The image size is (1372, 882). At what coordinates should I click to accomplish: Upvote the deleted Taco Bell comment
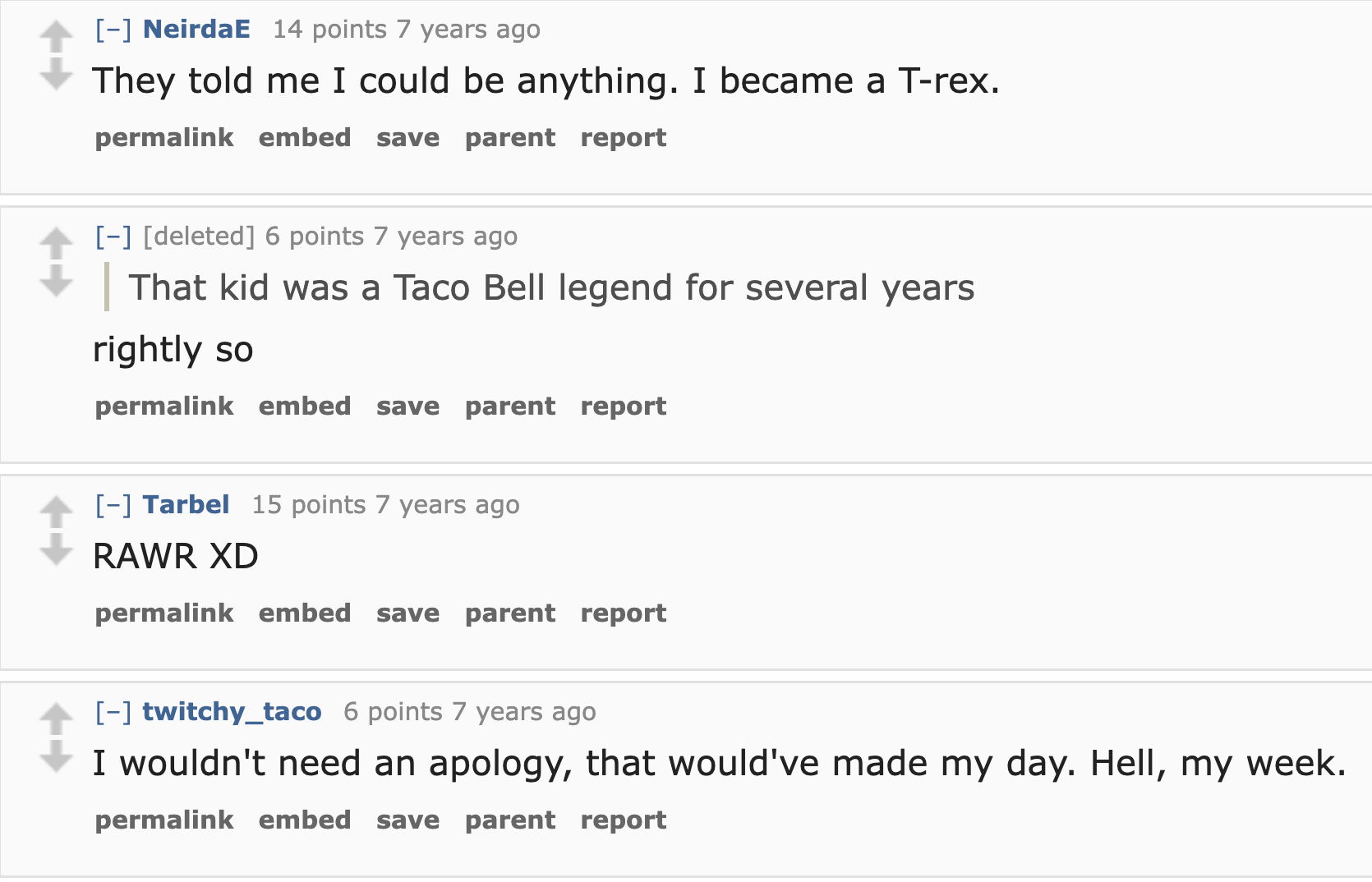tap(55, 242)
